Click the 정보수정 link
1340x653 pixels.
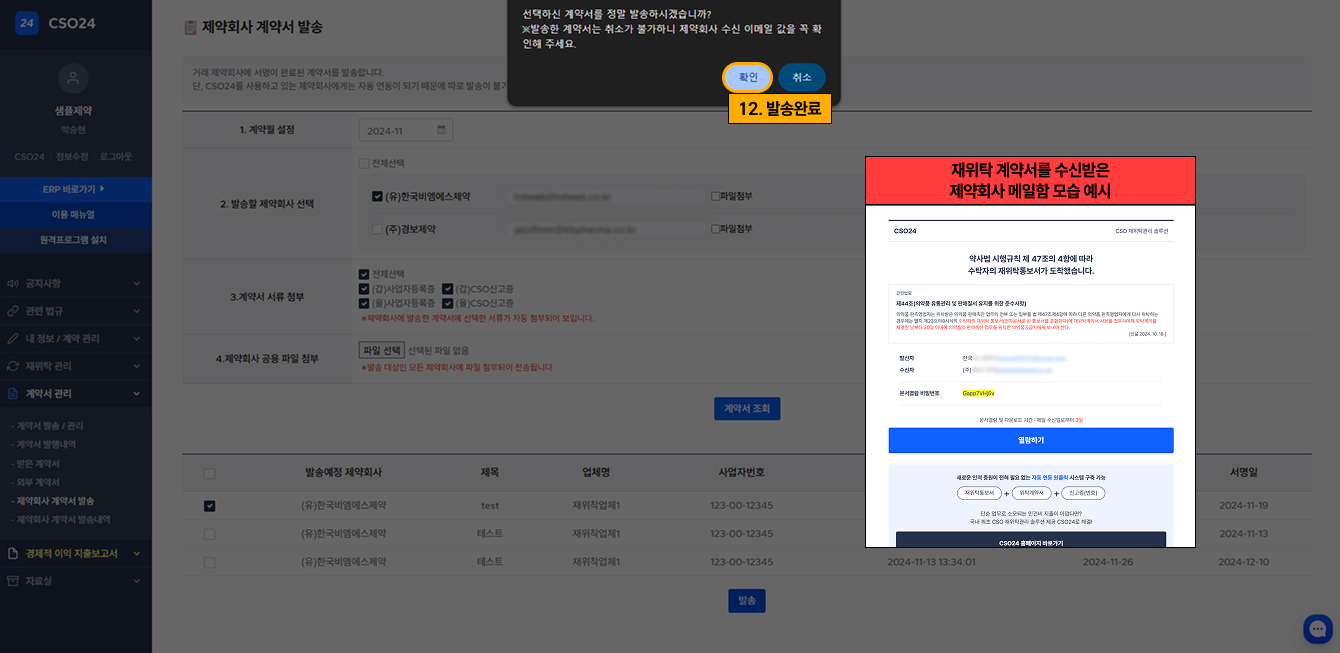coord(71,157)
